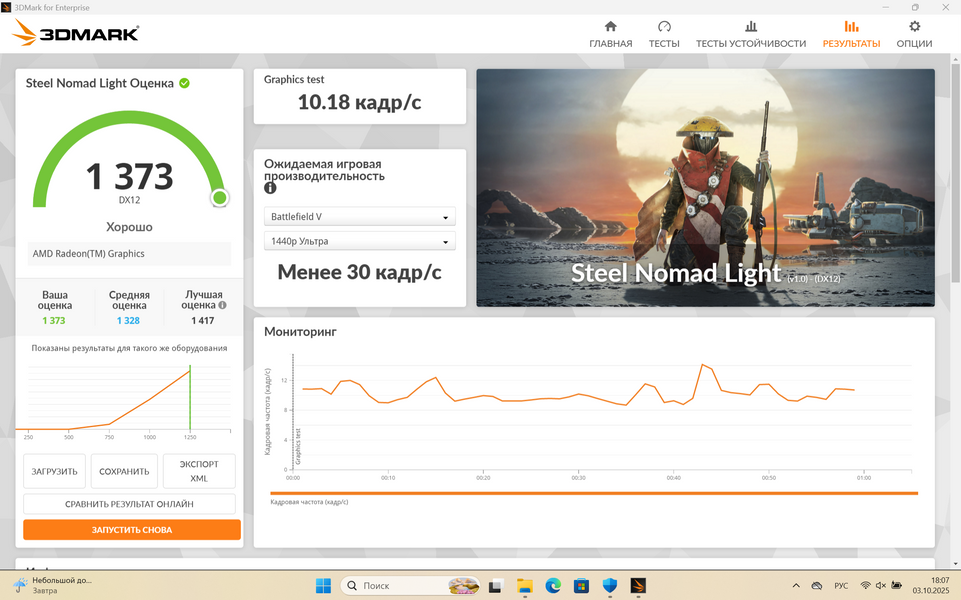This screenshot has width=961, height=600.
Task: Go to the ОПЦИИ tab
Action: point(914,34)
